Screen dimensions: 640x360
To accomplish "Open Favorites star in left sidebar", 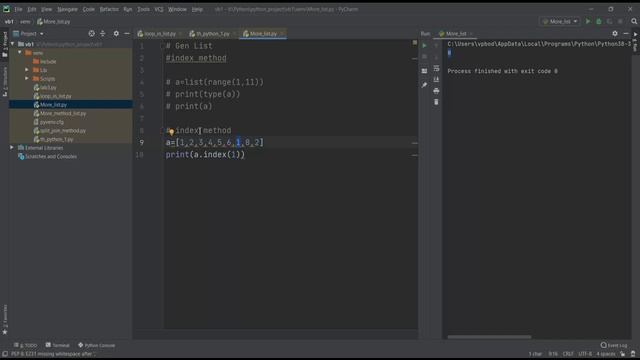I will pyautogui.click(x=5, y=332).
